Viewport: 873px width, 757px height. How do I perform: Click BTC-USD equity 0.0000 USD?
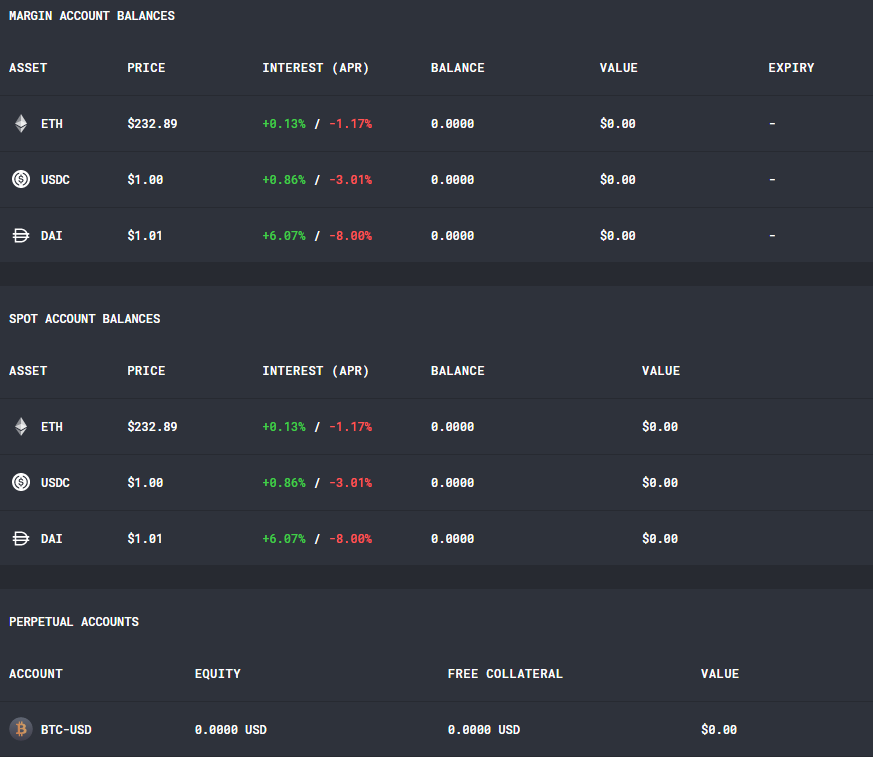(230, 729)
